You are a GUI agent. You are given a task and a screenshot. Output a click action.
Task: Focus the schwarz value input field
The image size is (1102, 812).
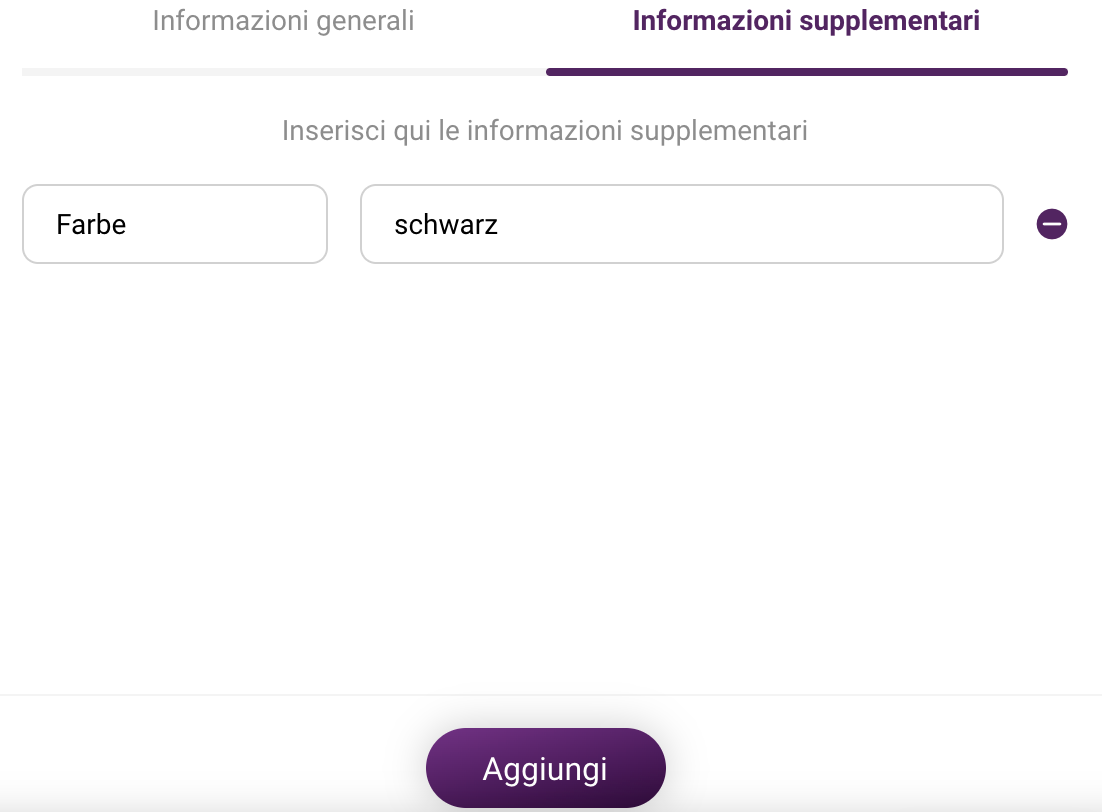click(682, 224)
